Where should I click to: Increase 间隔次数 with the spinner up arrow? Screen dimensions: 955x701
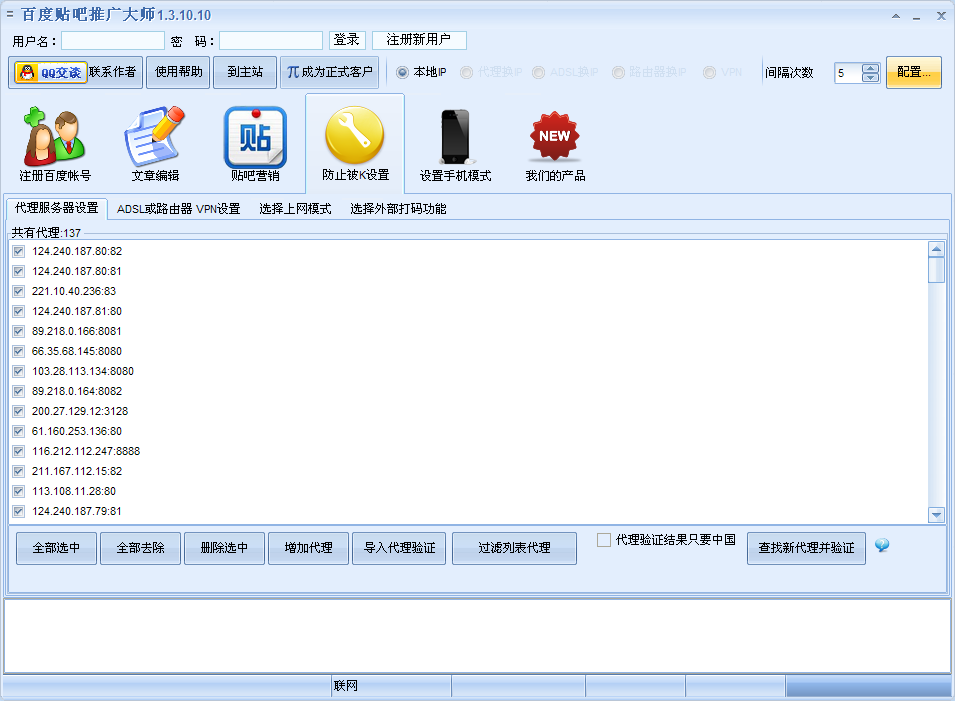click(x=870, y=68)
